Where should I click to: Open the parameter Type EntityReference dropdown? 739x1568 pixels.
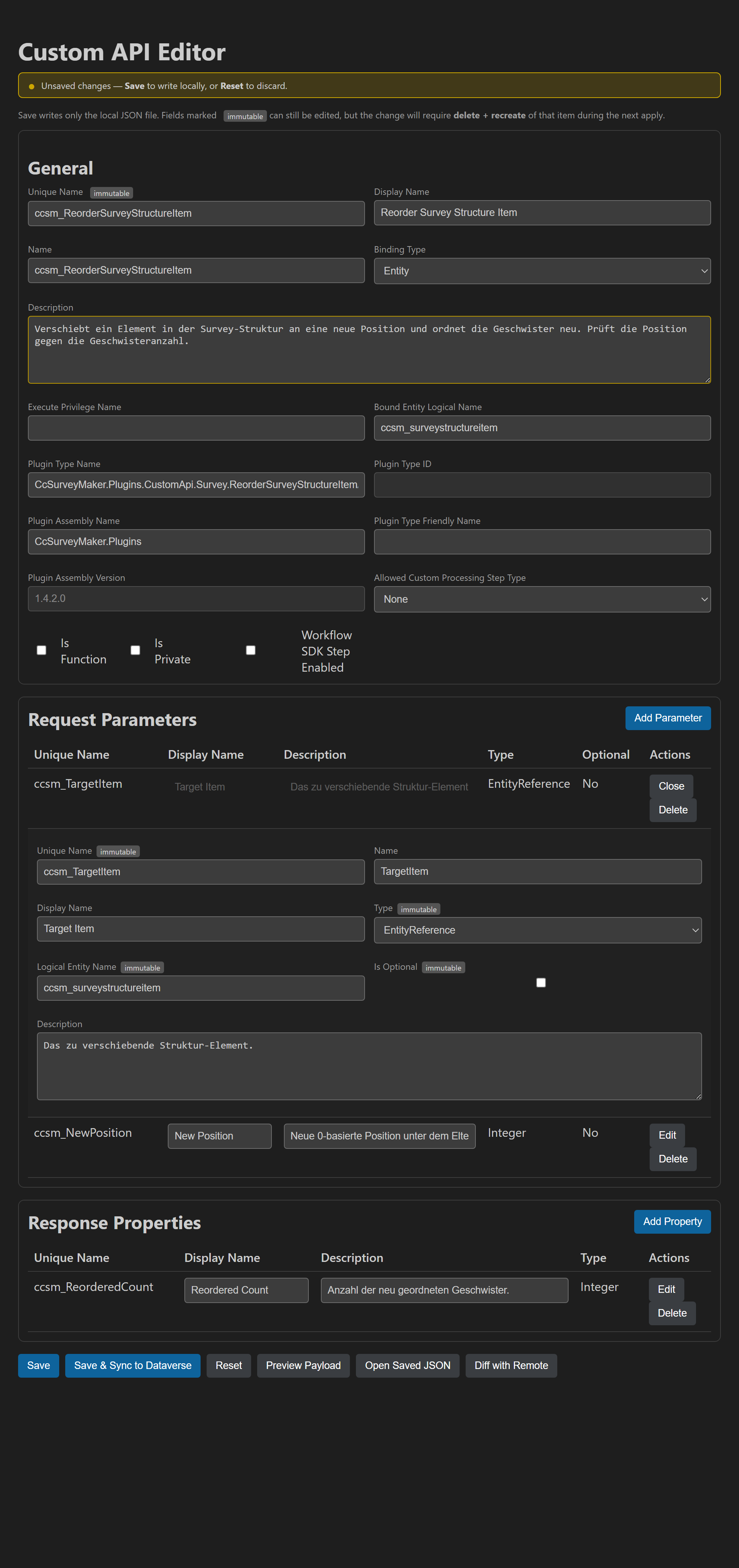click(x=538, y=930)
